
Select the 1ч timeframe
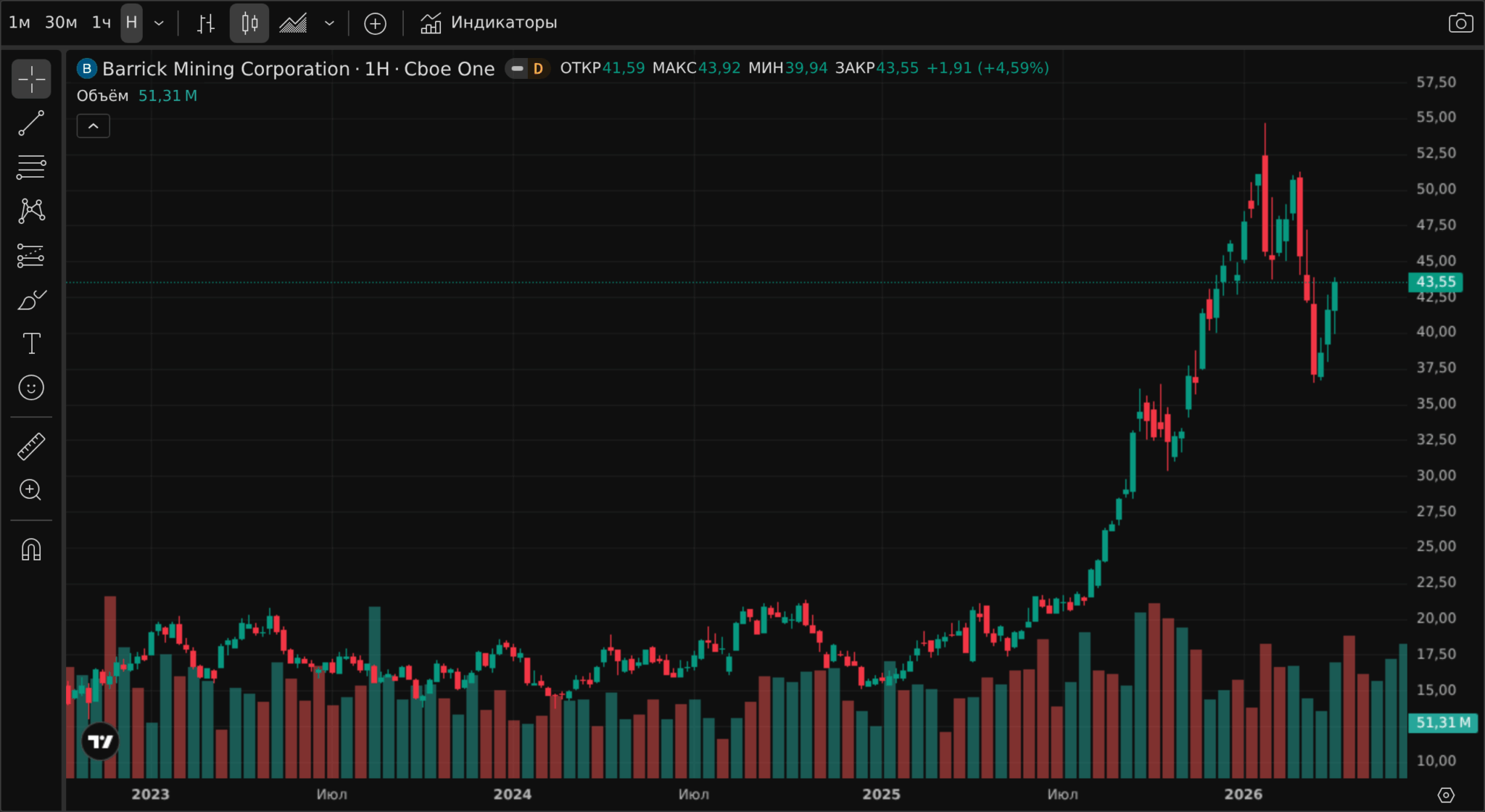[x=102, y=23]
